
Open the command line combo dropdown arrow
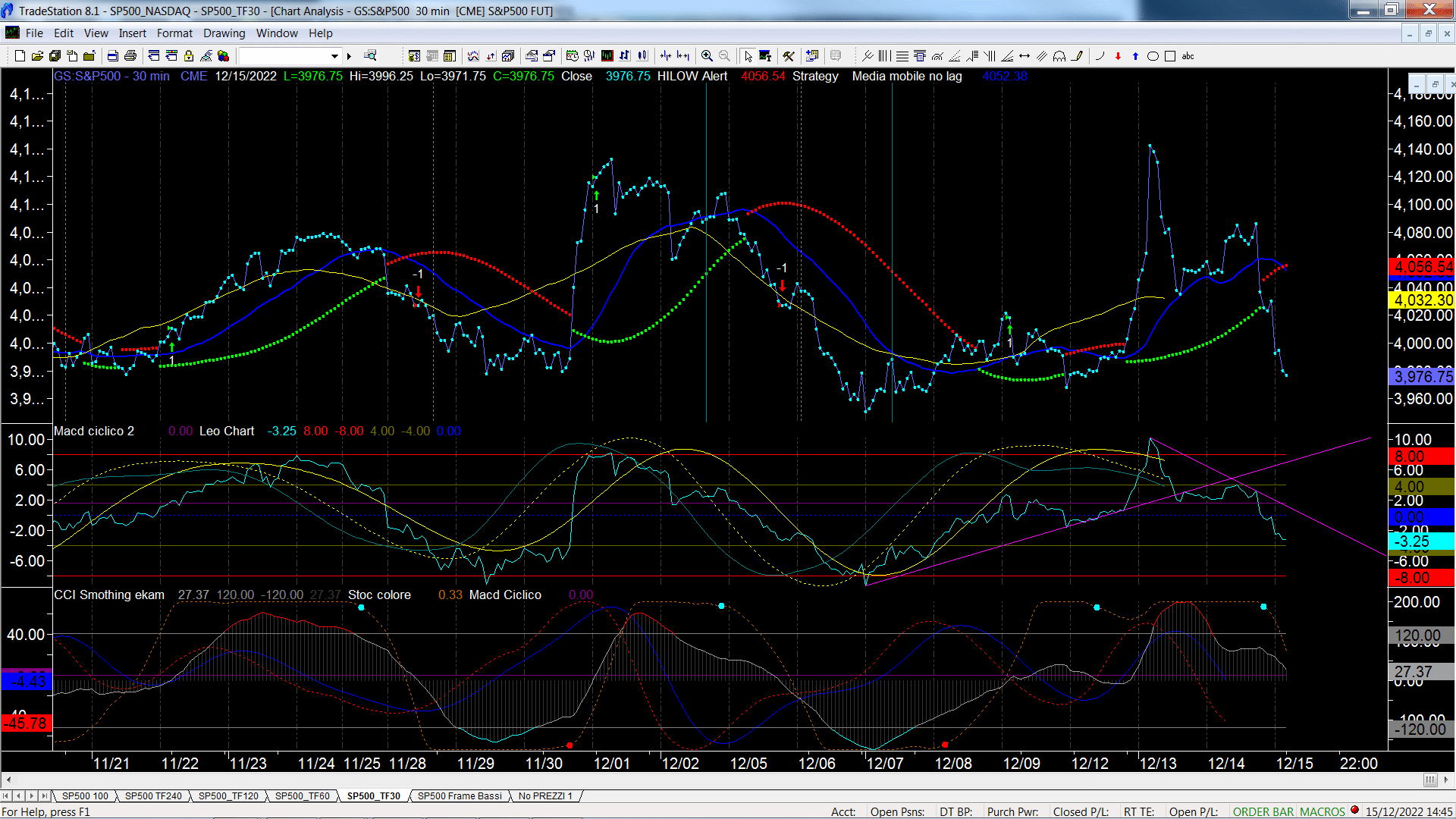(x=334, y=56)
